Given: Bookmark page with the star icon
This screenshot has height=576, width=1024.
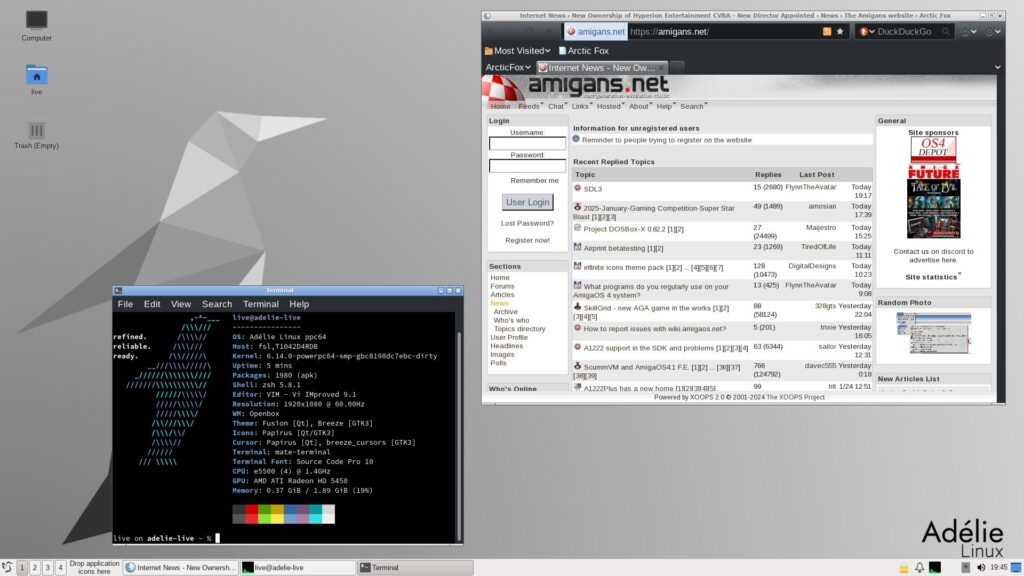Looking at the screenshot, I should [x=840, y=31].
